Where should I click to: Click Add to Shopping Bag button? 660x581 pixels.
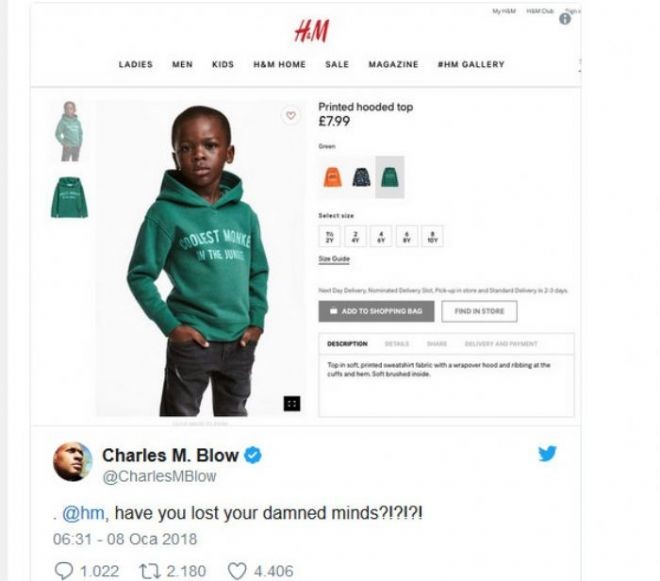tap(376, 311)
